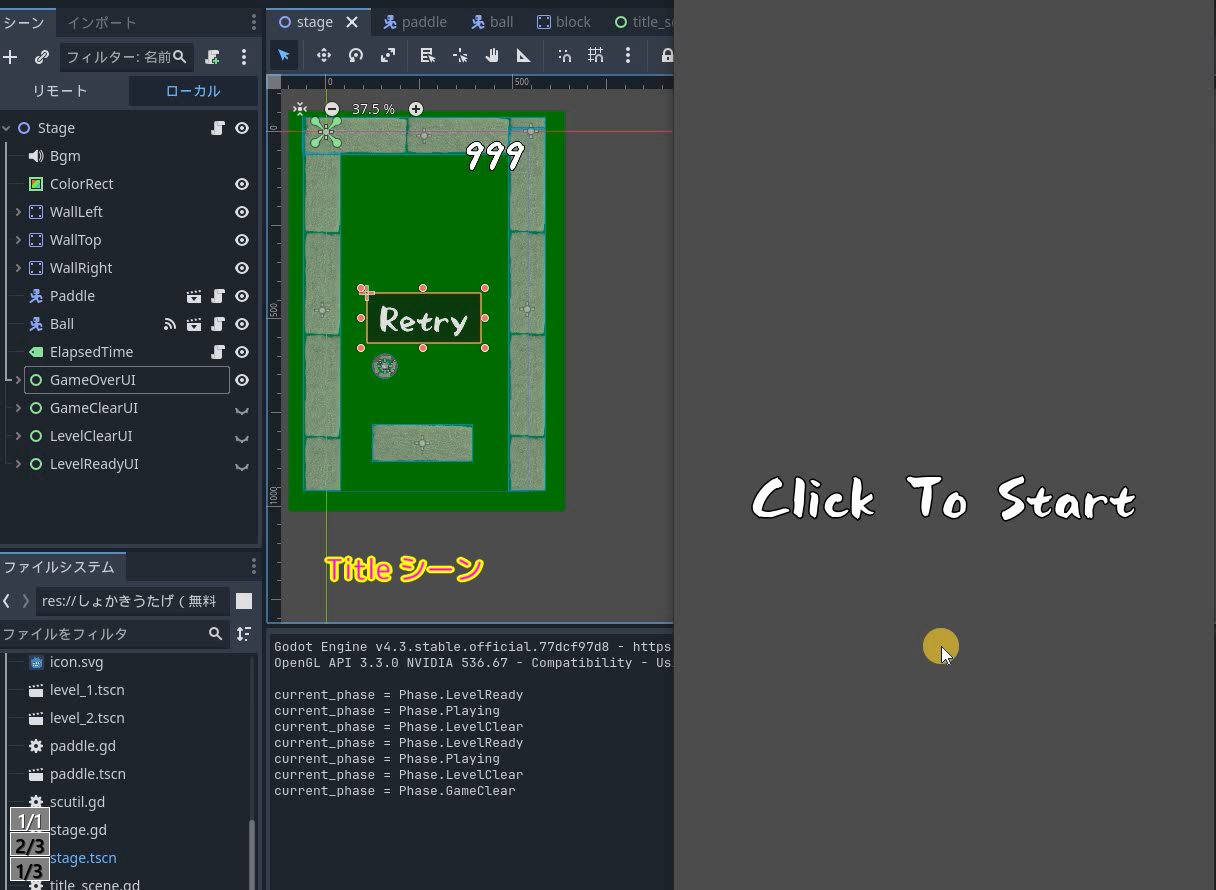Hide the WallLeft node
1216x890 pixels.
pos(242,212)
